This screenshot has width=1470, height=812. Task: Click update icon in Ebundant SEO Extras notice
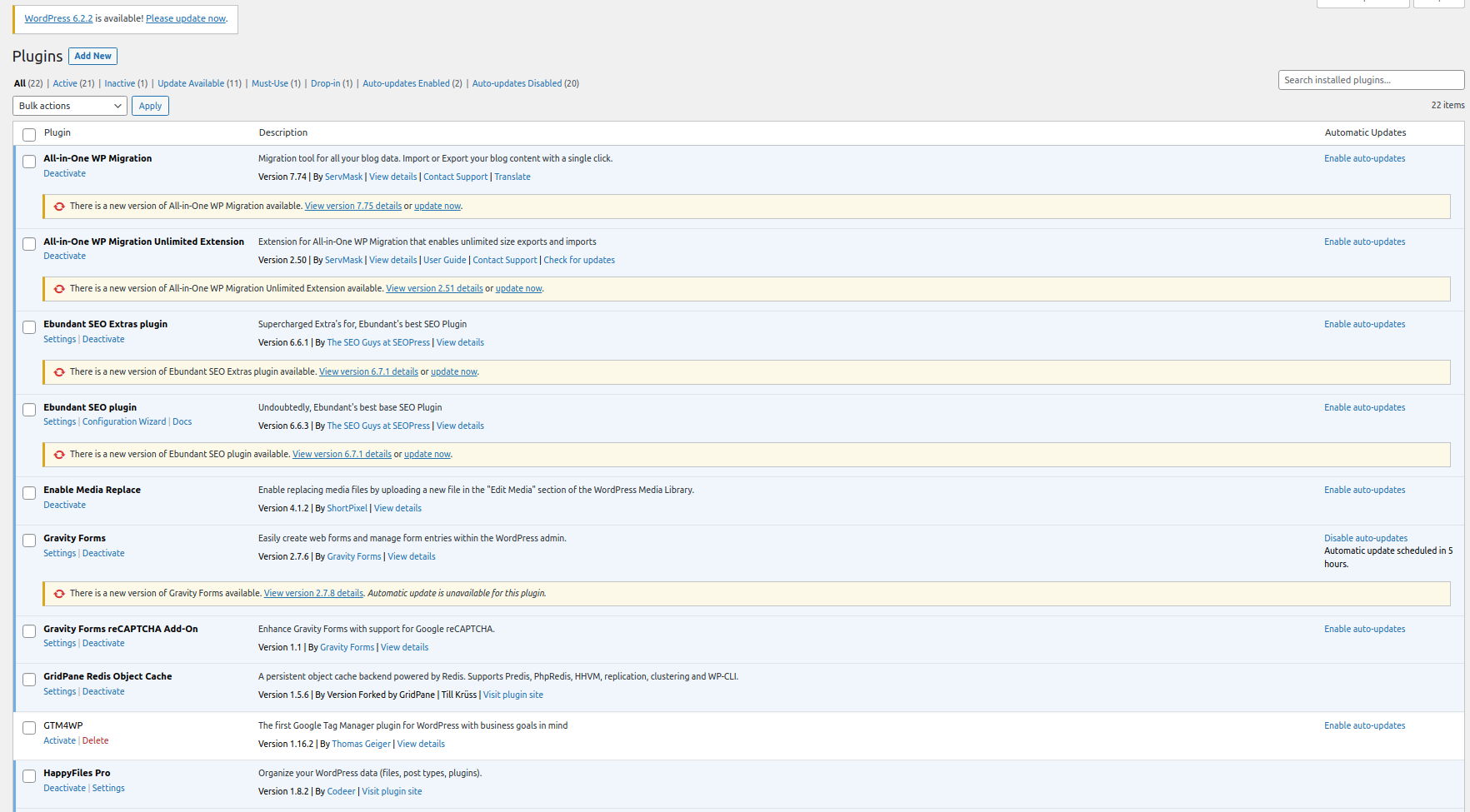click(x=59, y=372)
